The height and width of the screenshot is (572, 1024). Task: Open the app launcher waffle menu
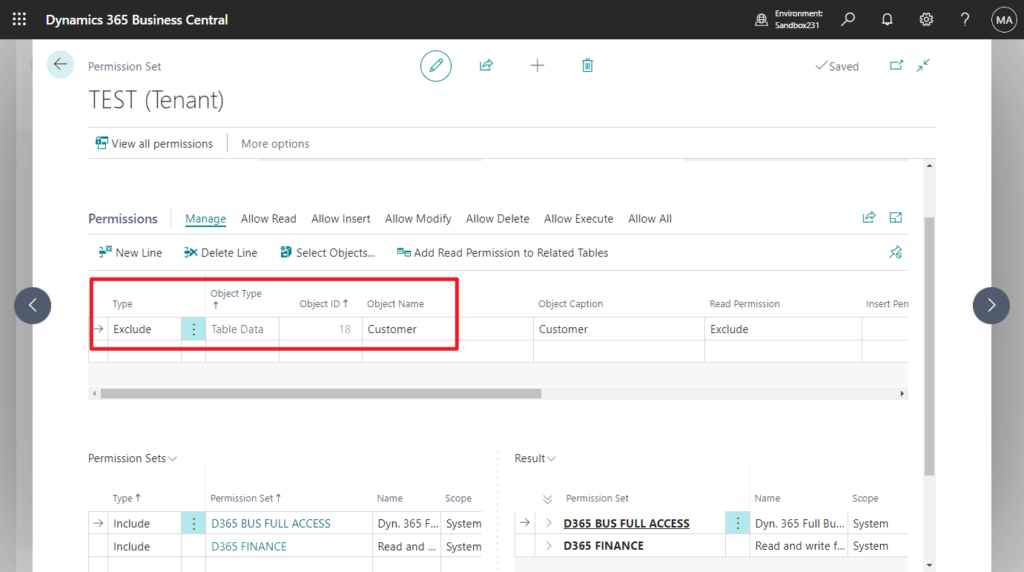click(x=19, y=20)
